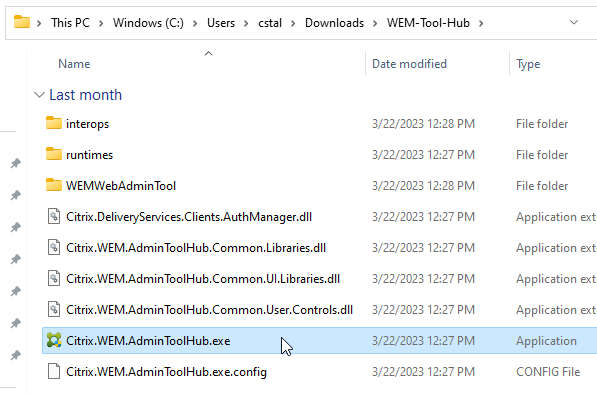
Task: Click the WEMWebAdminTool row date modified
Action: (423, 185)
